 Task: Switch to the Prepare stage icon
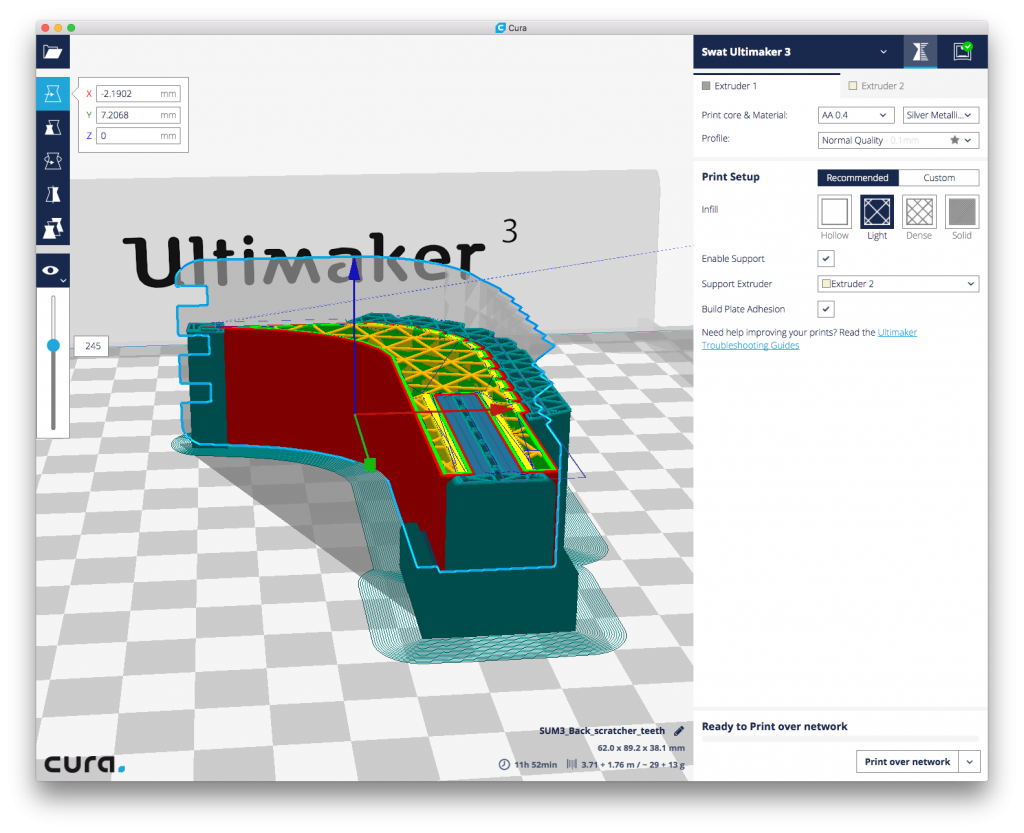920,52
